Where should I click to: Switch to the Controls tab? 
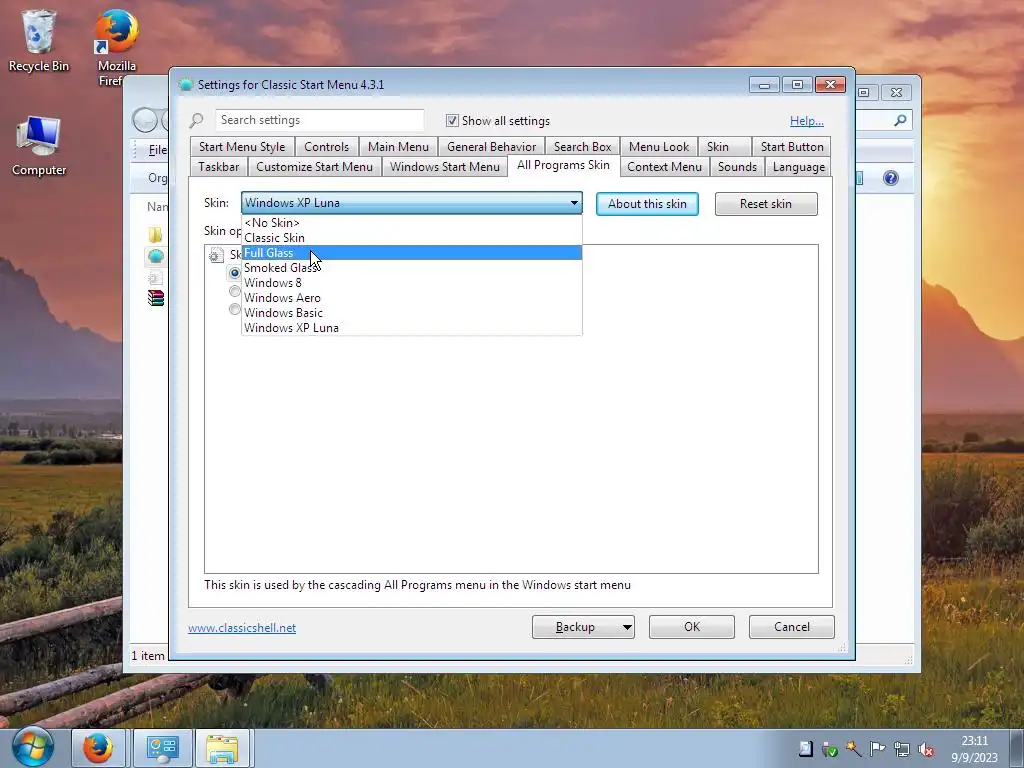coord(327,147)
